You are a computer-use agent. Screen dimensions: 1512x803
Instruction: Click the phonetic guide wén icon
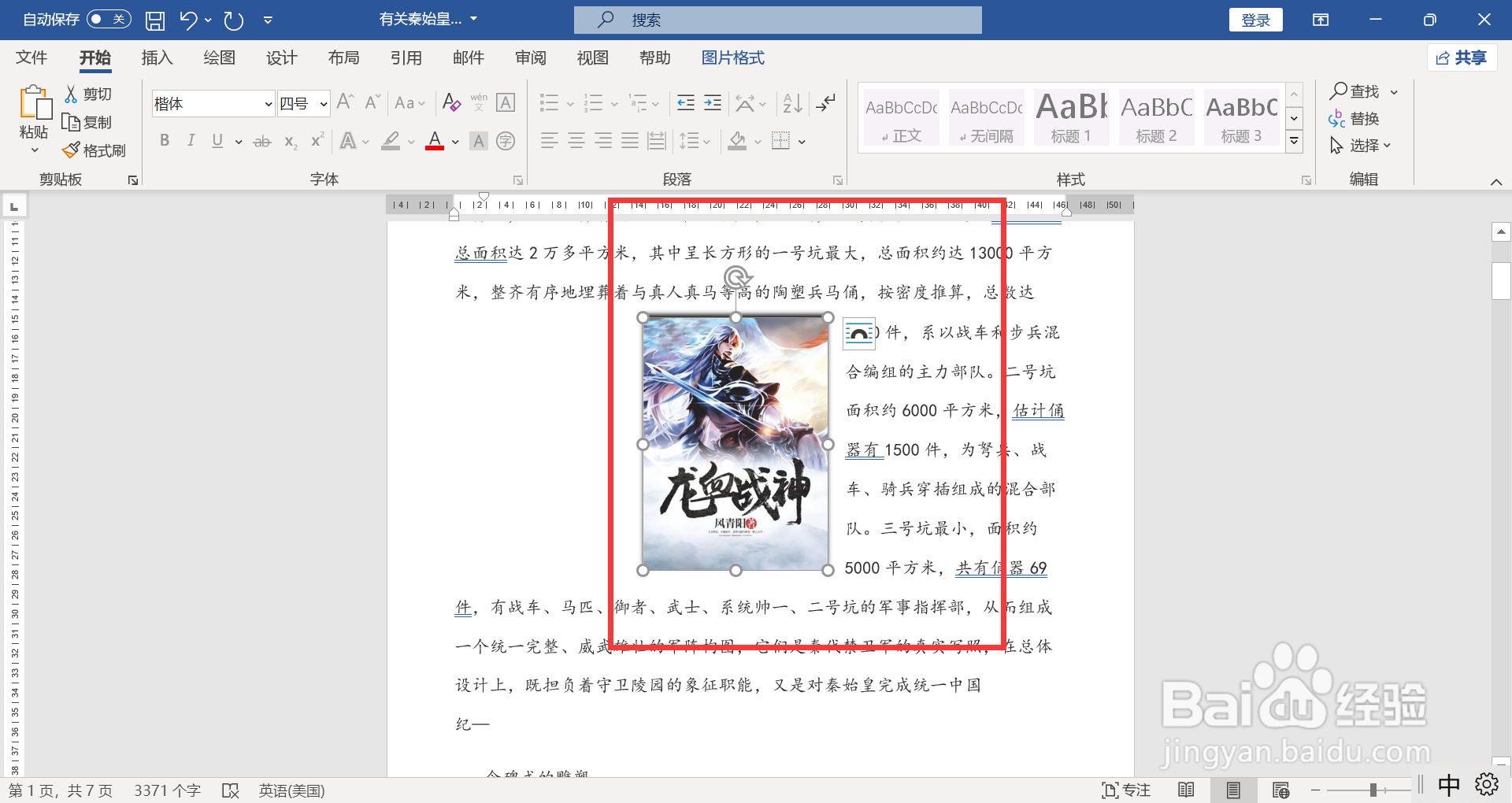pos(479,102)
